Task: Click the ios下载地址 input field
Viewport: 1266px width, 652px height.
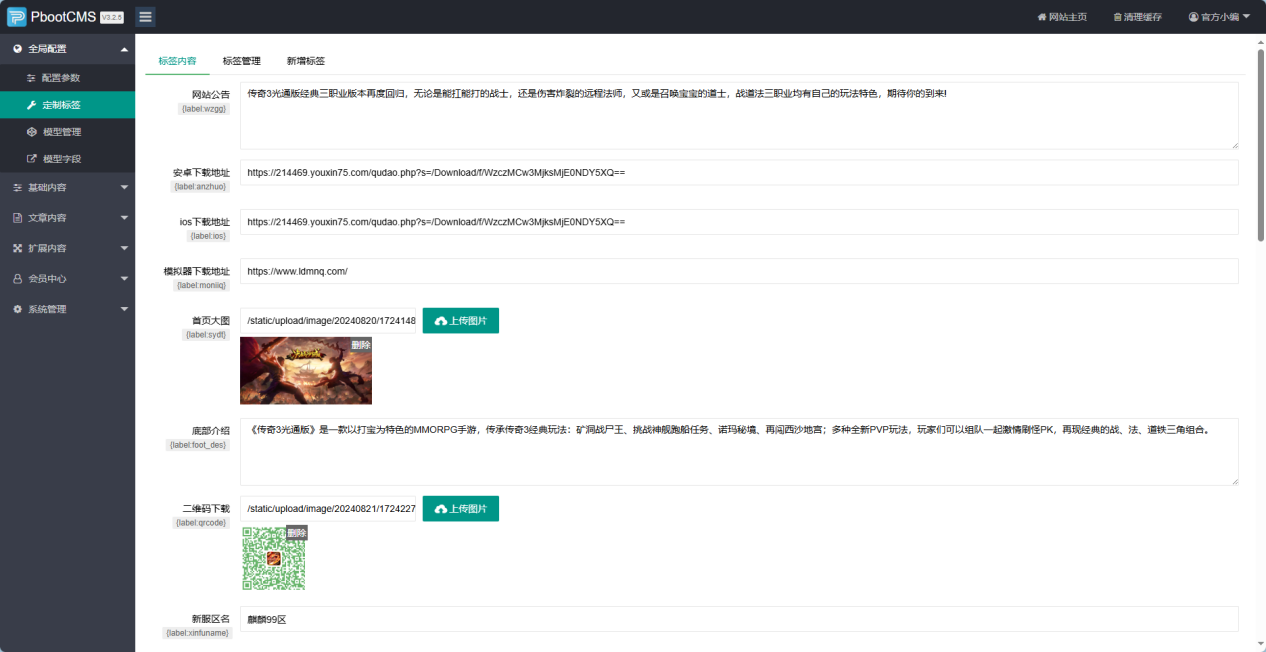Action: coord(739,222)
